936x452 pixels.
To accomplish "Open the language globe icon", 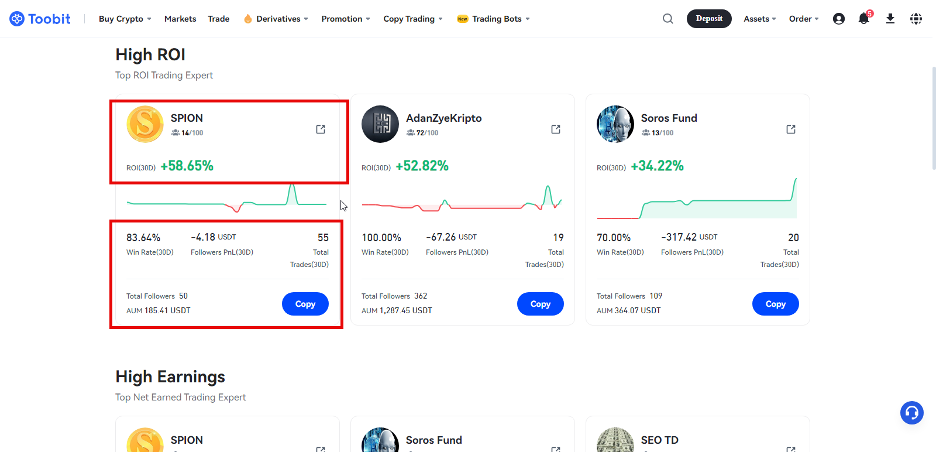I will pos(916,19).
